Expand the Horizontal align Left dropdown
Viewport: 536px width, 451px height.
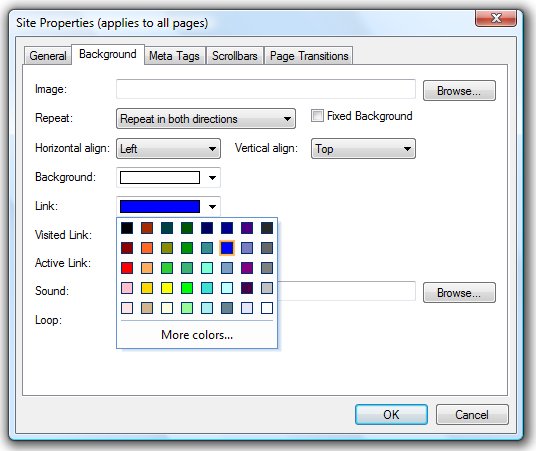point(168,148)
